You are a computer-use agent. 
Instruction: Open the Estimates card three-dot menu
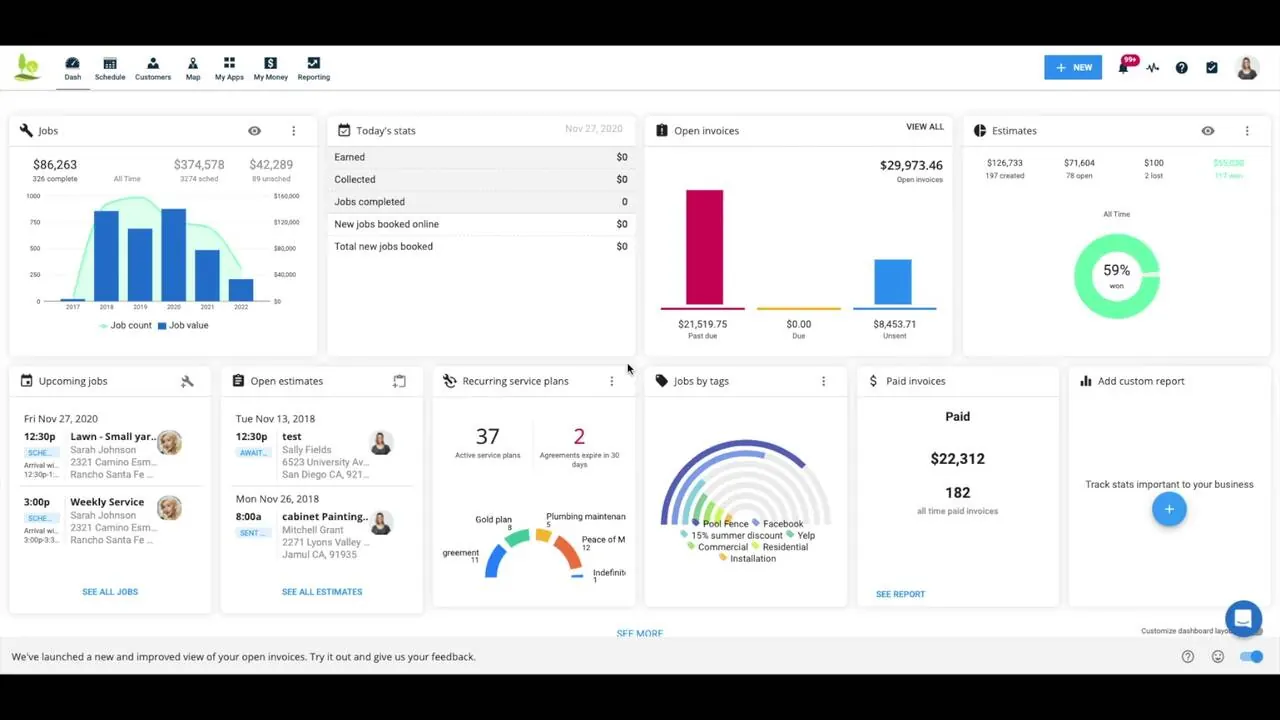(1247, 131)
